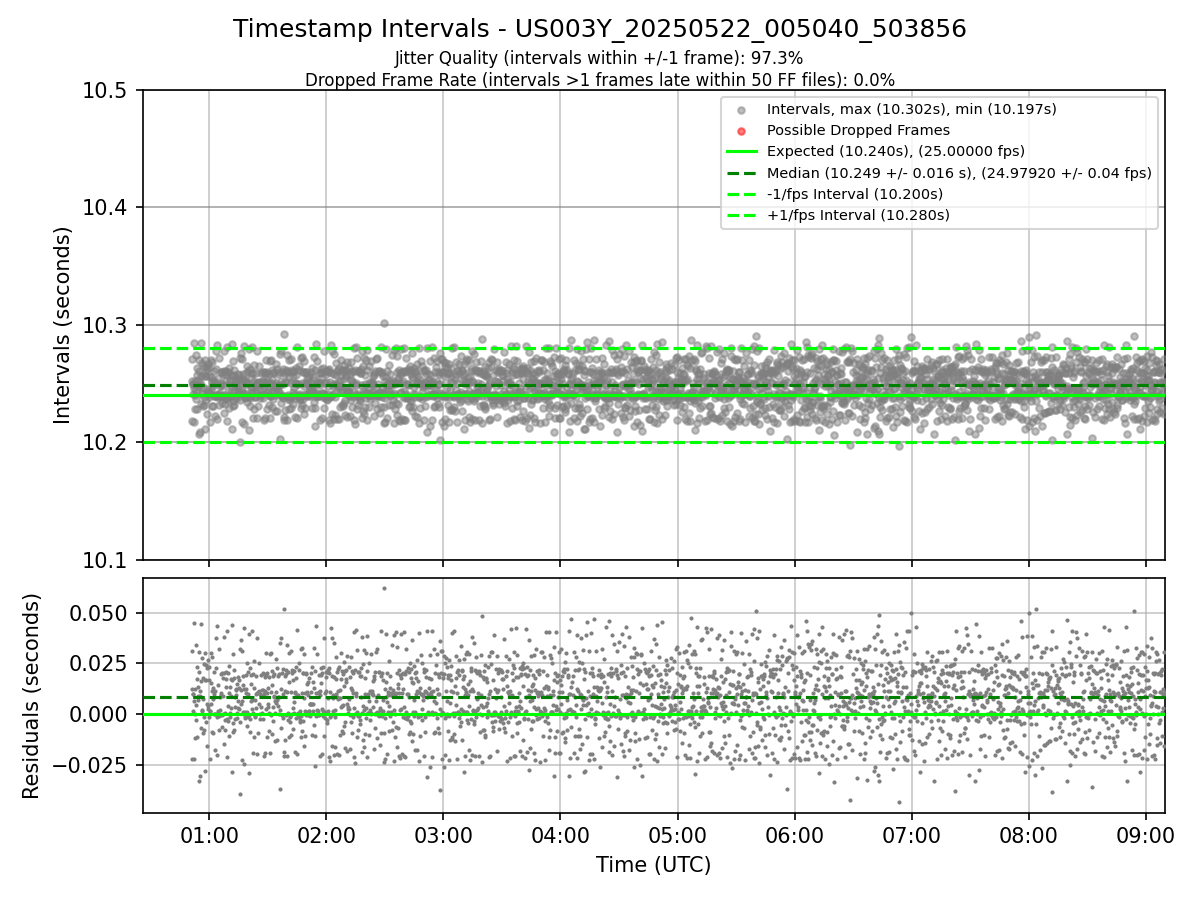Click legend entry '+1/fps Interval (10.280s)'
1200x900 pixels.
pyautogui.click(x=858, y=215)
